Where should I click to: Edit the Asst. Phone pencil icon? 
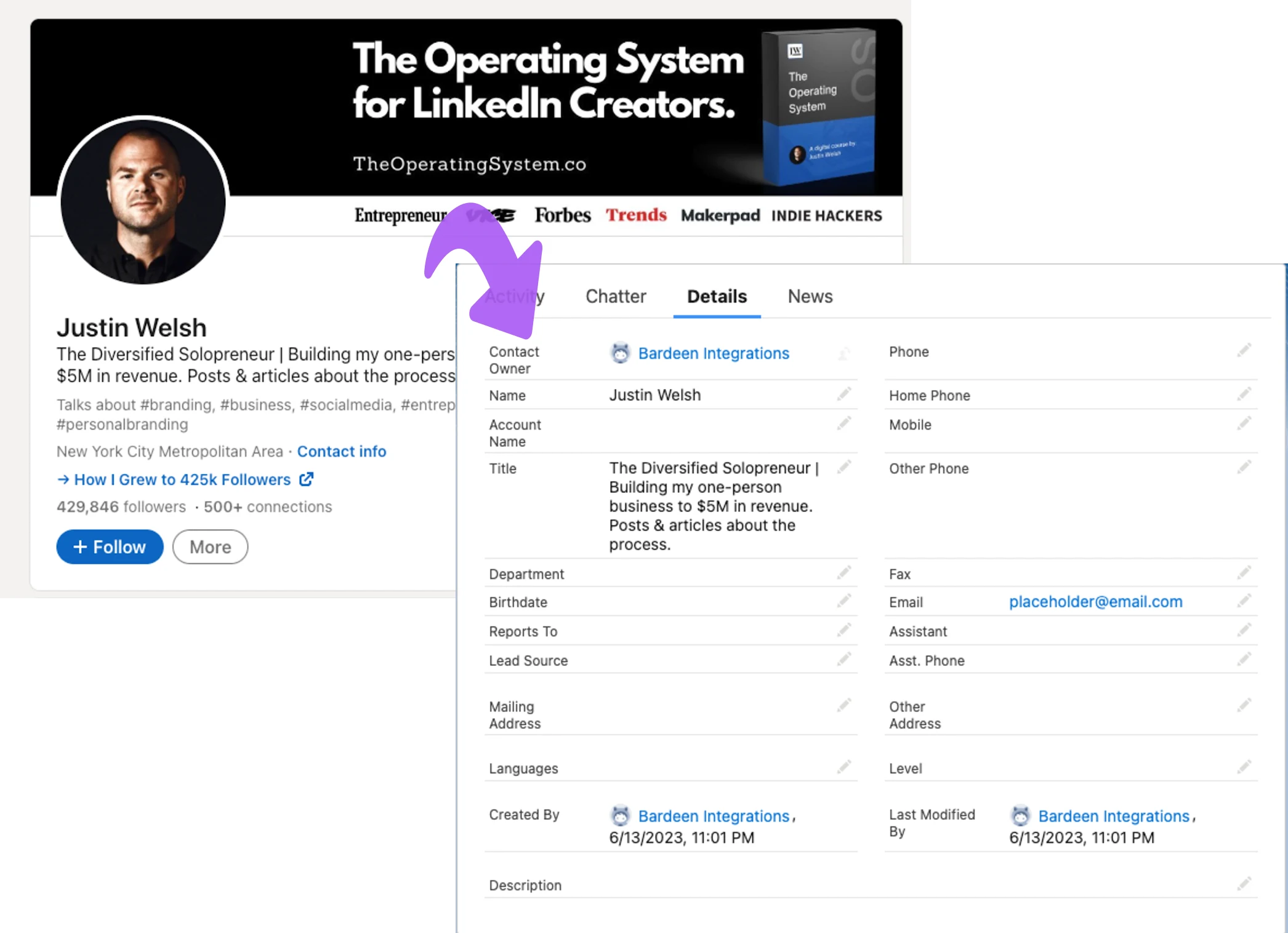point(1244,659)
